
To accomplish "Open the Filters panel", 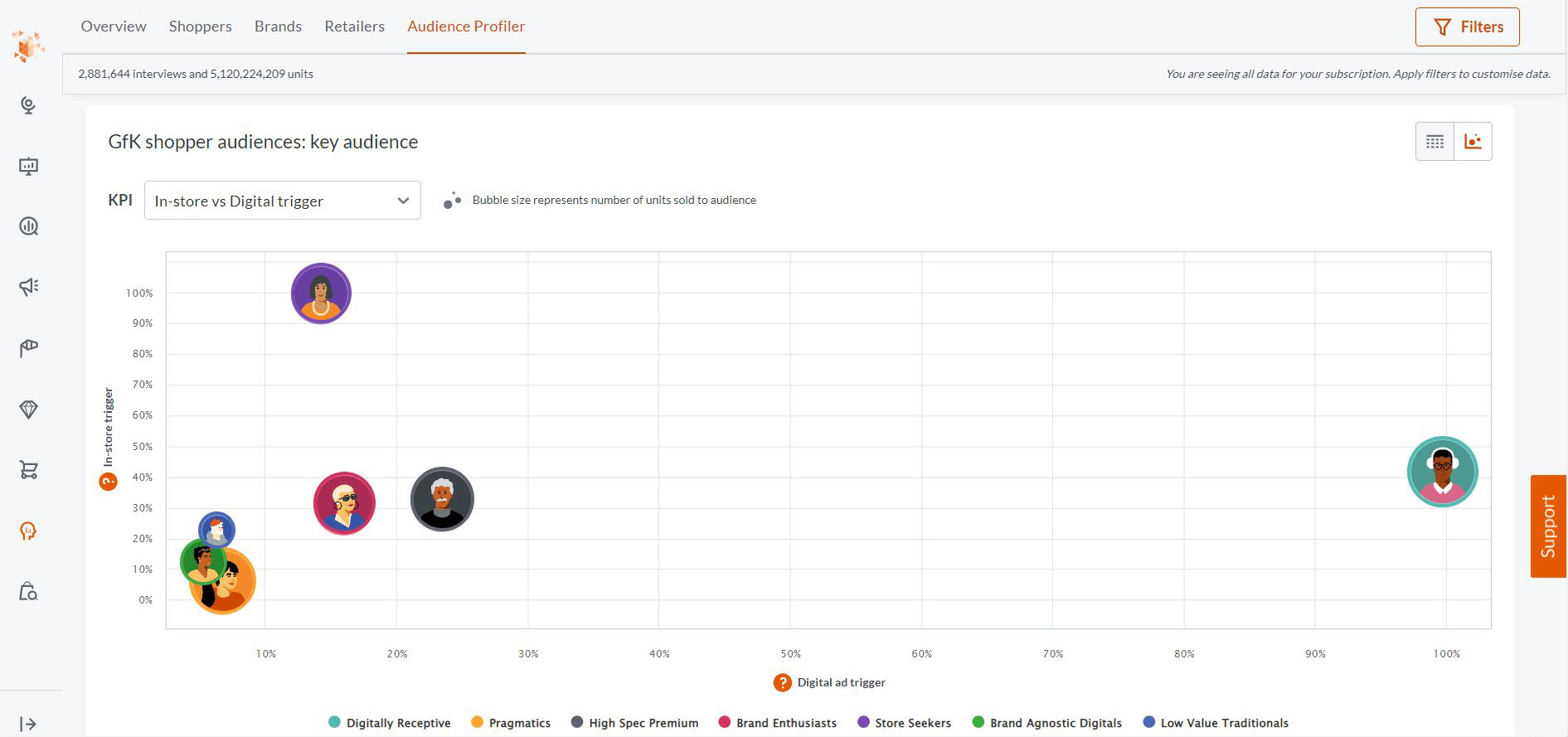I will point(1467,27).
